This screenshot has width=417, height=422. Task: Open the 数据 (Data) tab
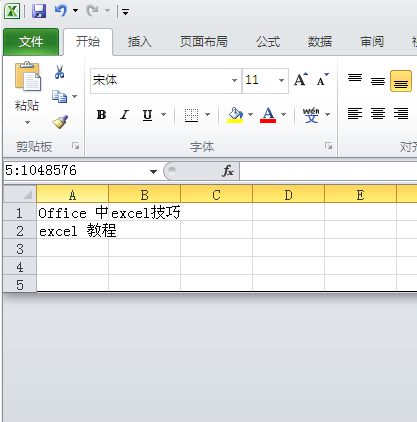[320, 42]
